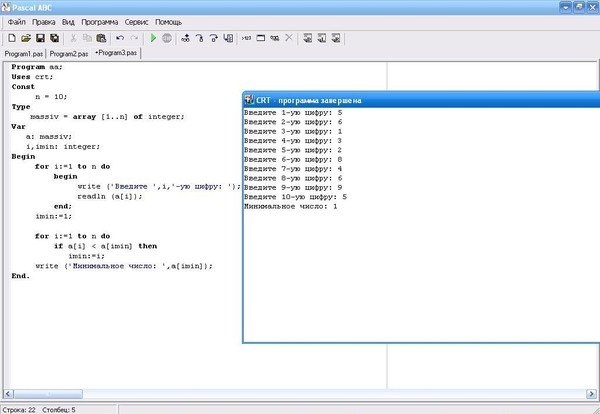Click 'Введите 10-ую цифру: 5' output line

pos(295,197)
